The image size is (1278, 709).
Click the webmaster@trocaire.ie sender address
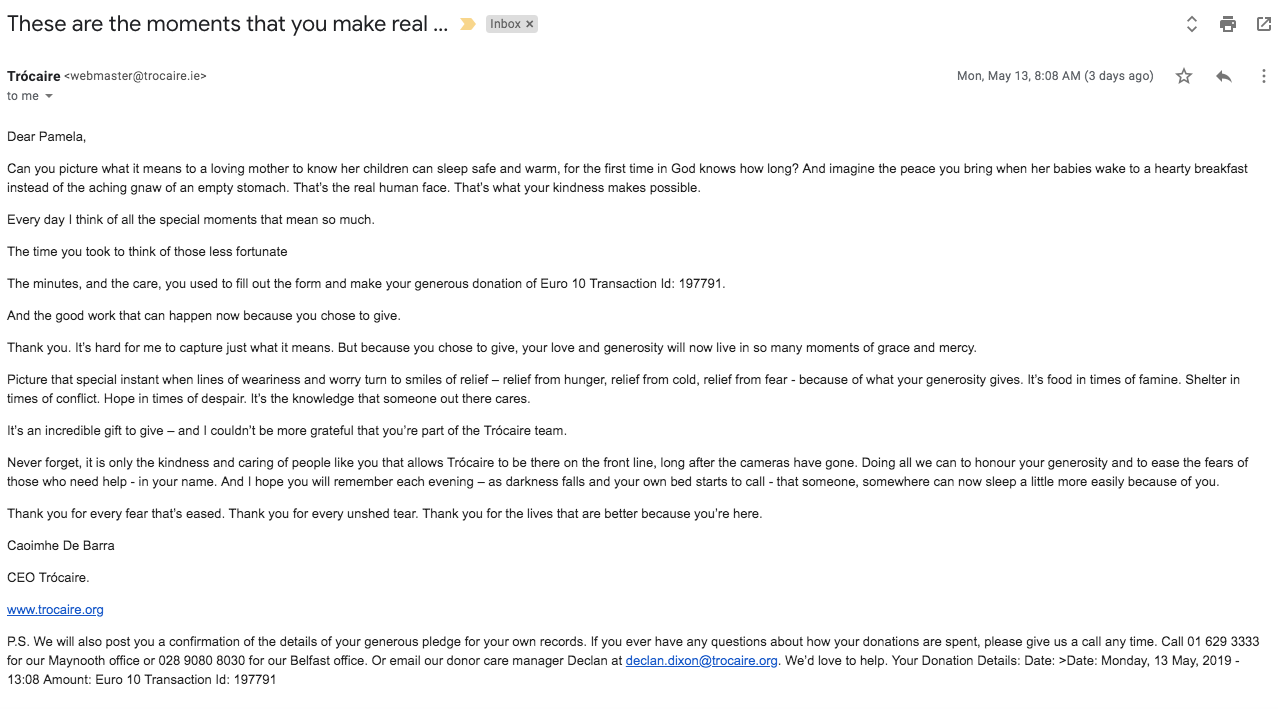tap(135, 76)
